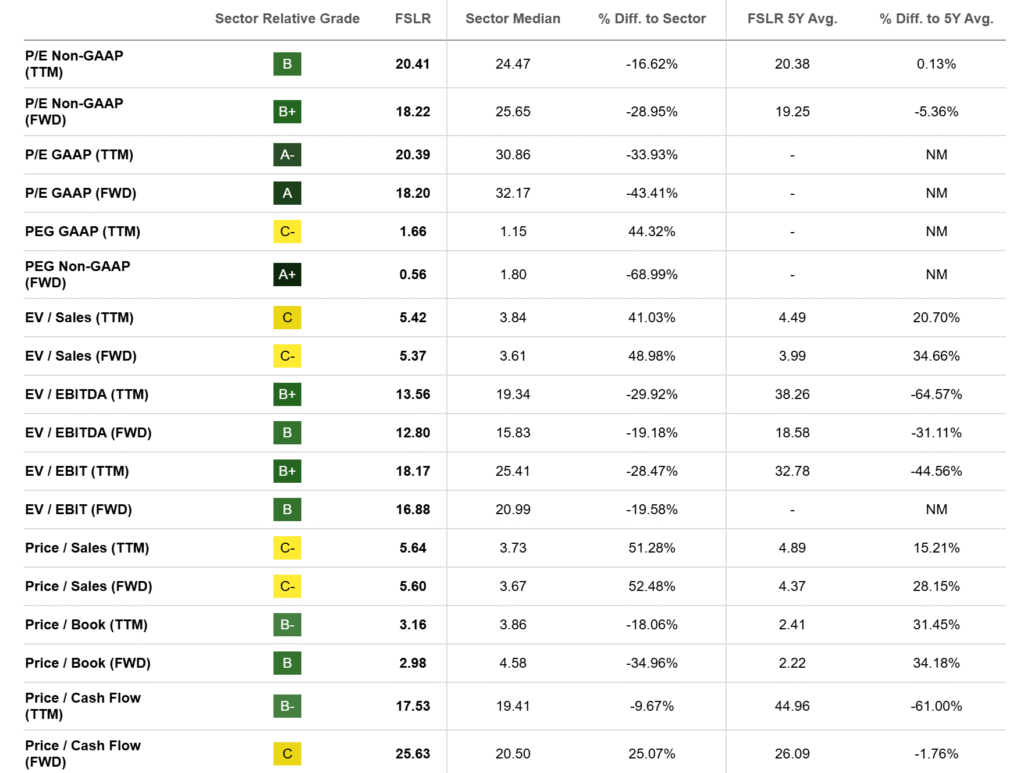Click the Price / Book (FWD) metric label
This screenshot has width=1024, height=773.
(x=86, y=663)
